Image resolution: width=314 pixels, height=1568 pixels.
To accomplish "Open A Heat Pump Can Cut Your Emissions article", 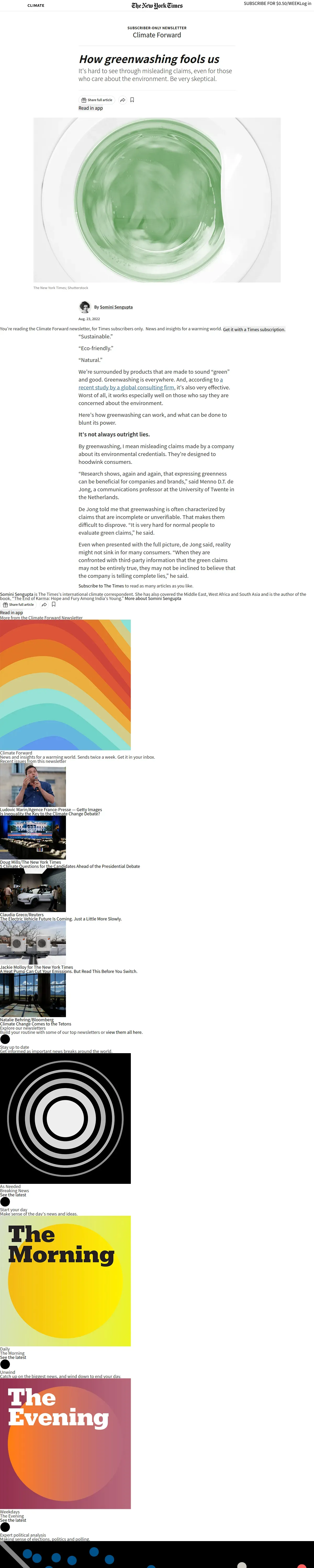I will tap(69, 971).
